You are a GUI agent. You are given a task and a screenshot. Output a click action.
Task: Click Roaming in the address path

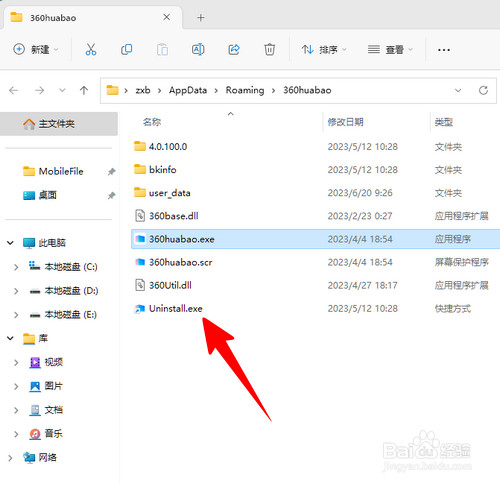pos(245,90)
